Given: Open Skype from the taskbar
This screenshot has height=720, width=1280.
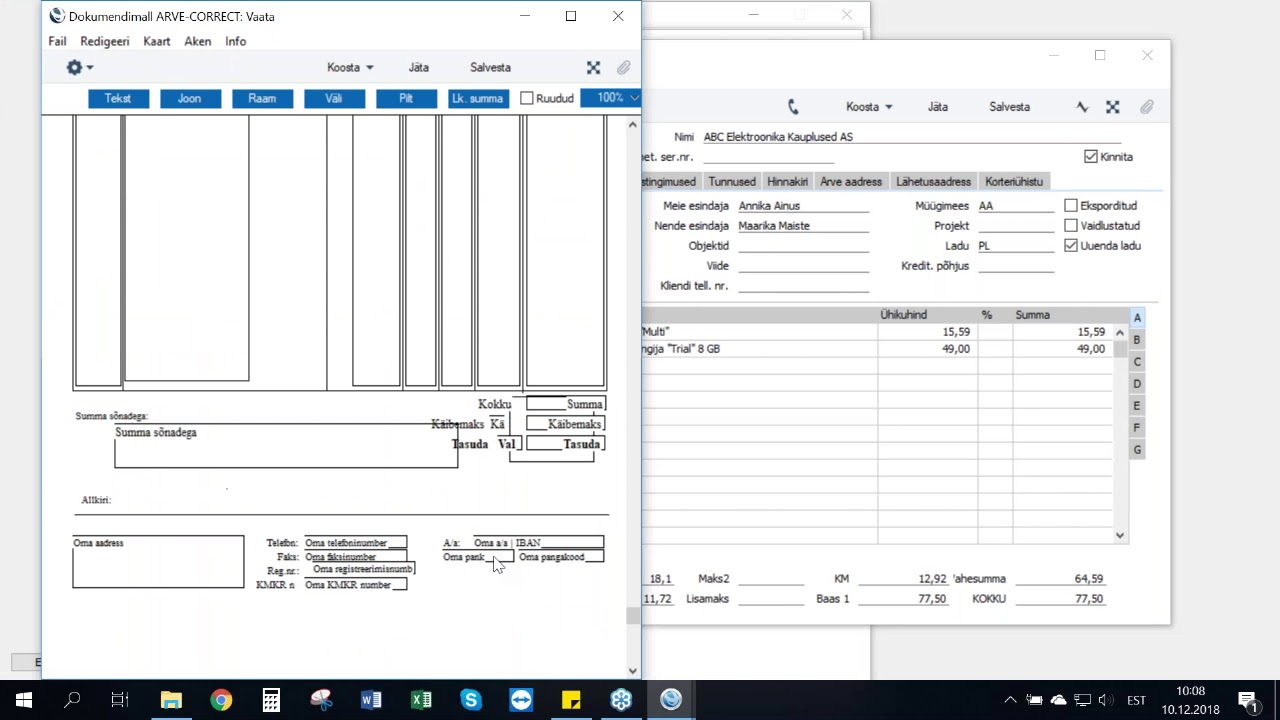Looking at the screenshot, I should tap(471, 700).
